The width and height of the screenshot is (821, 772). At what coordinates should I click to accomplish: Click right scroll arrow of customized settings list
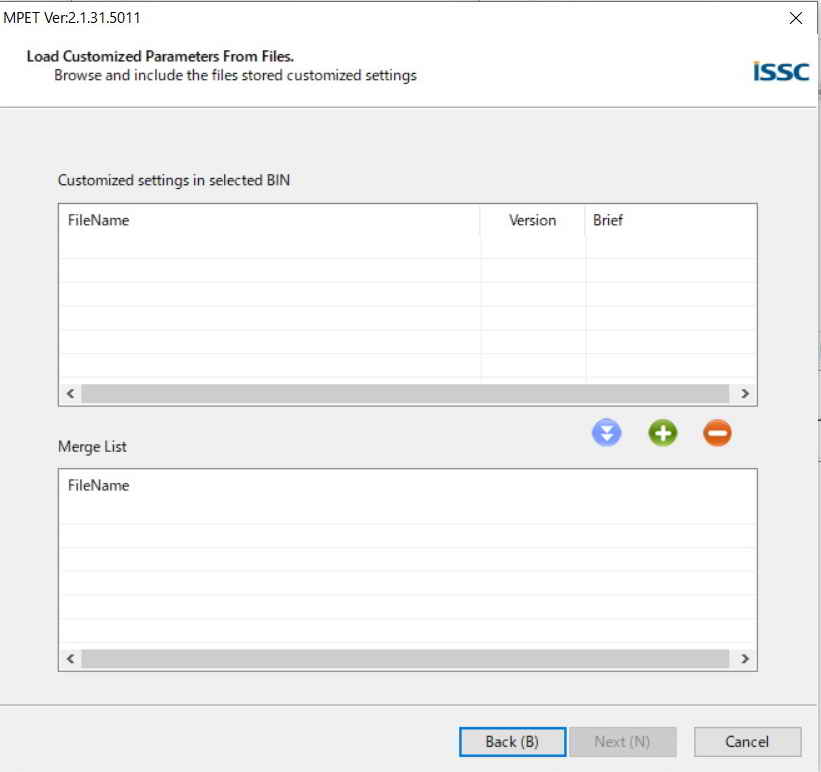(745, 393)
